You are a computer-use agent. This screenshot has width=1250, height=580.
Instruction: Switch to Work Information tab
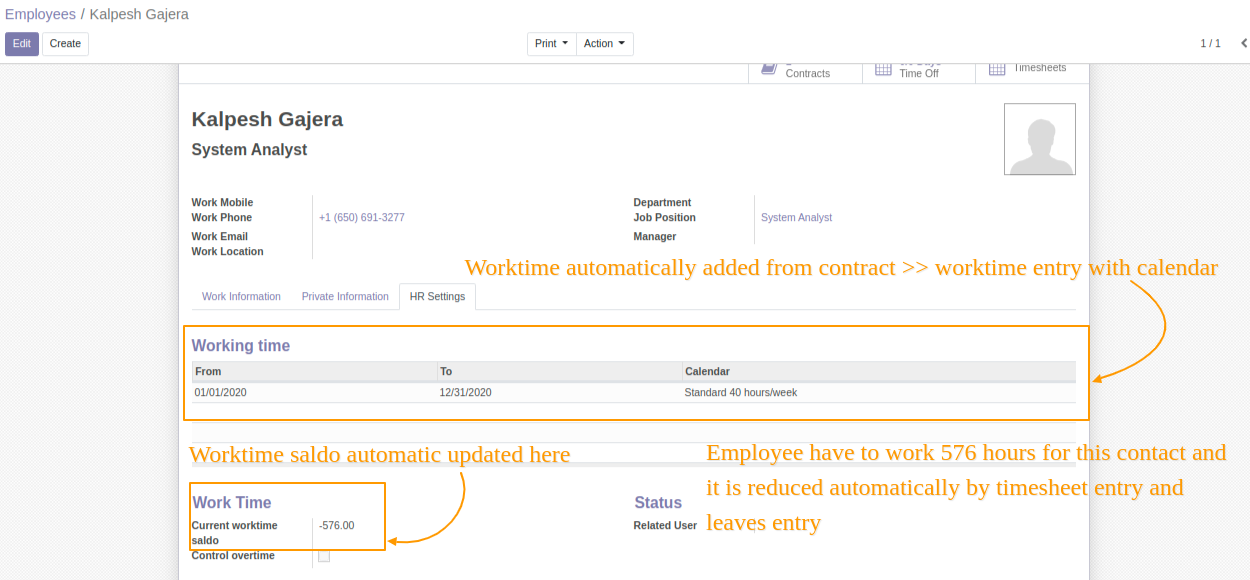241,297
